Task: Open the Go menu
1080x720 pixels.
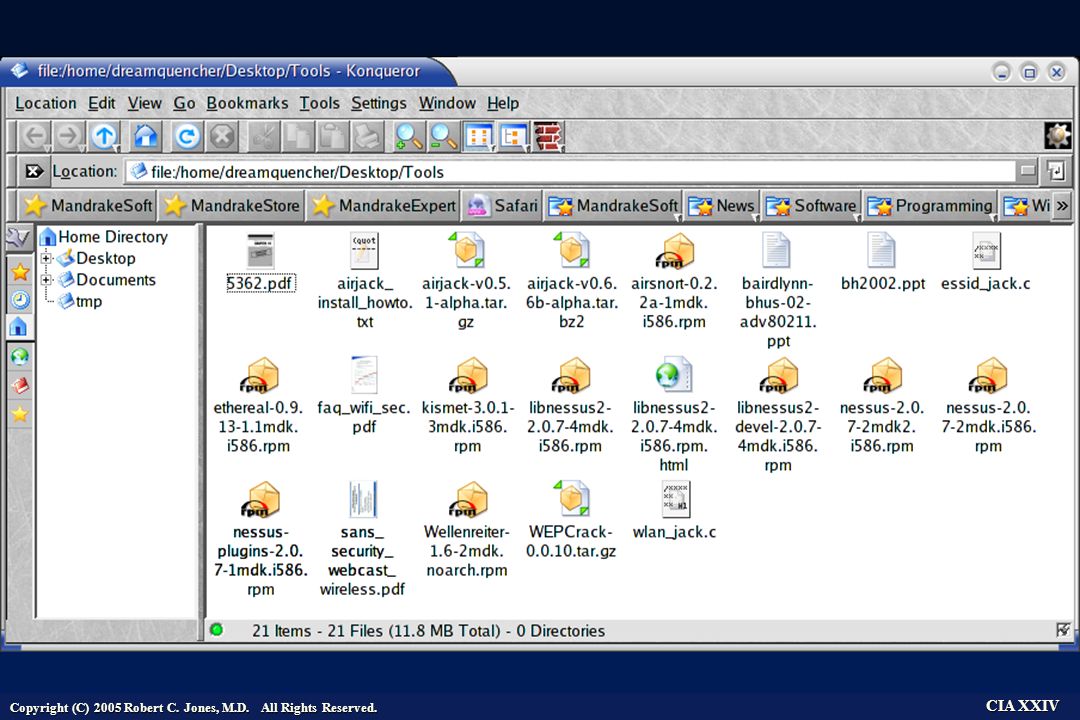Action: pos(184,103)
